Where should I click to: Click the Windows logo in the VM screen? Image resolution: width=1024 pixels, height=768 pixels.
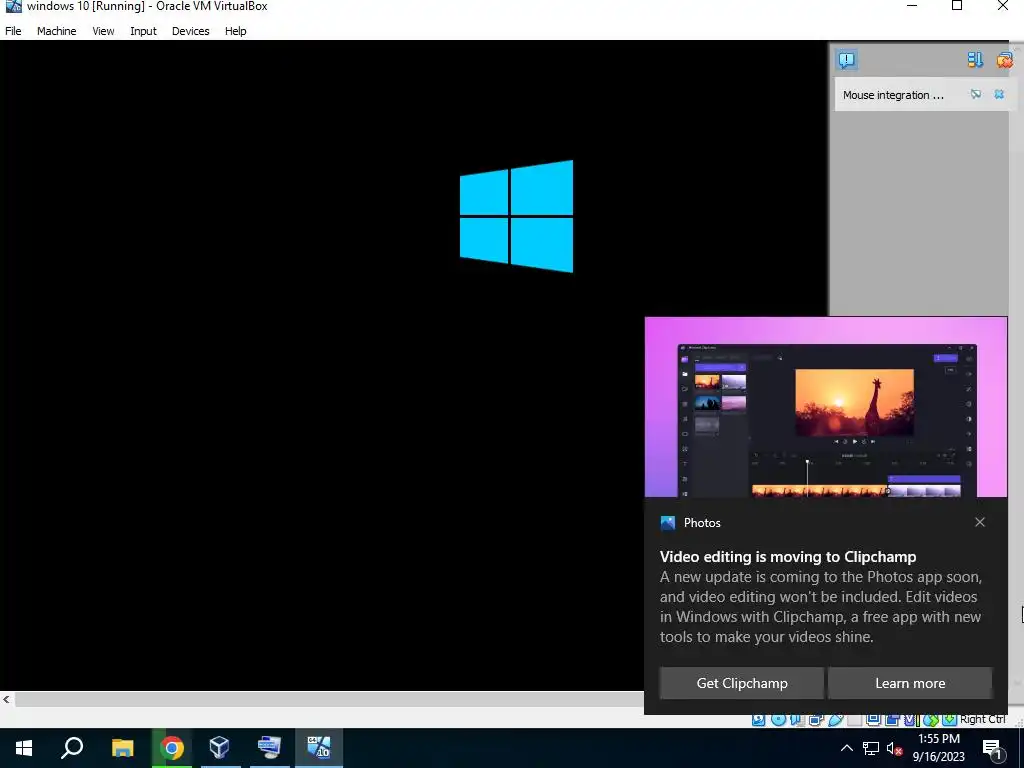coord(517,216)
